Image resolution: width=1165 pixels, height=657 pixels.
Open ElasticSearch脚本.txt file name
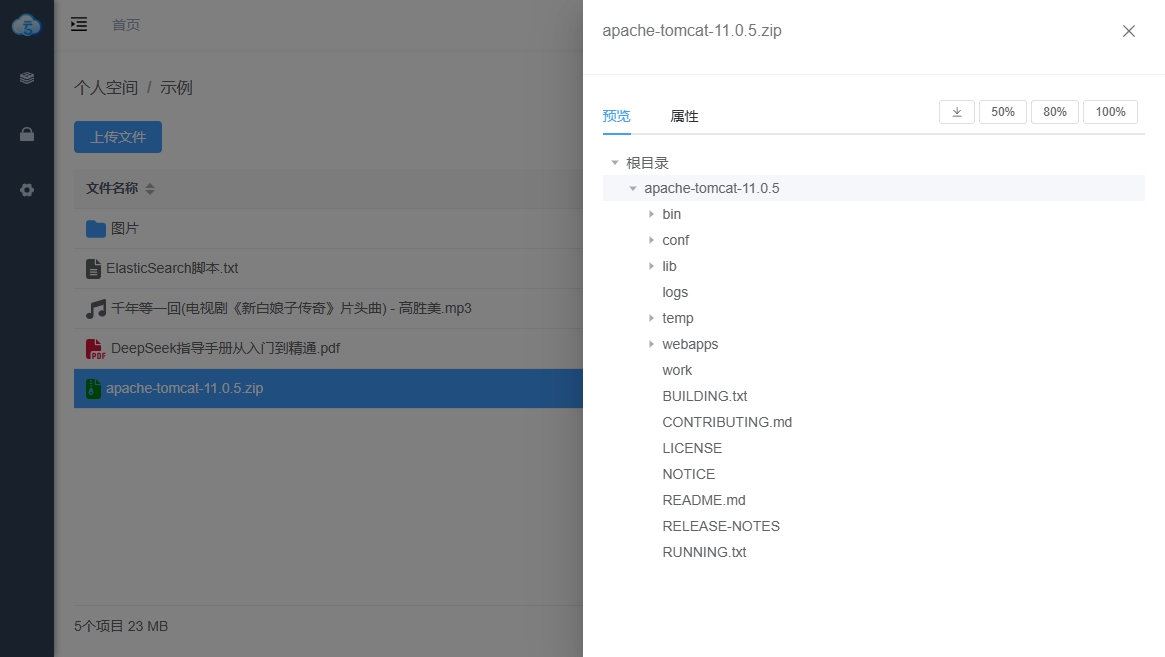click(172, 268)
